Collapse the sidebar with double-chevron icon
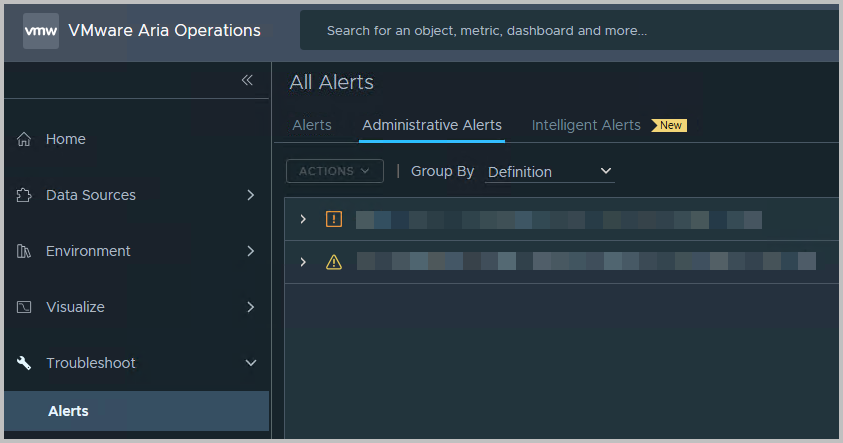This screenshot has width=843, height=443. click(247, 80)
